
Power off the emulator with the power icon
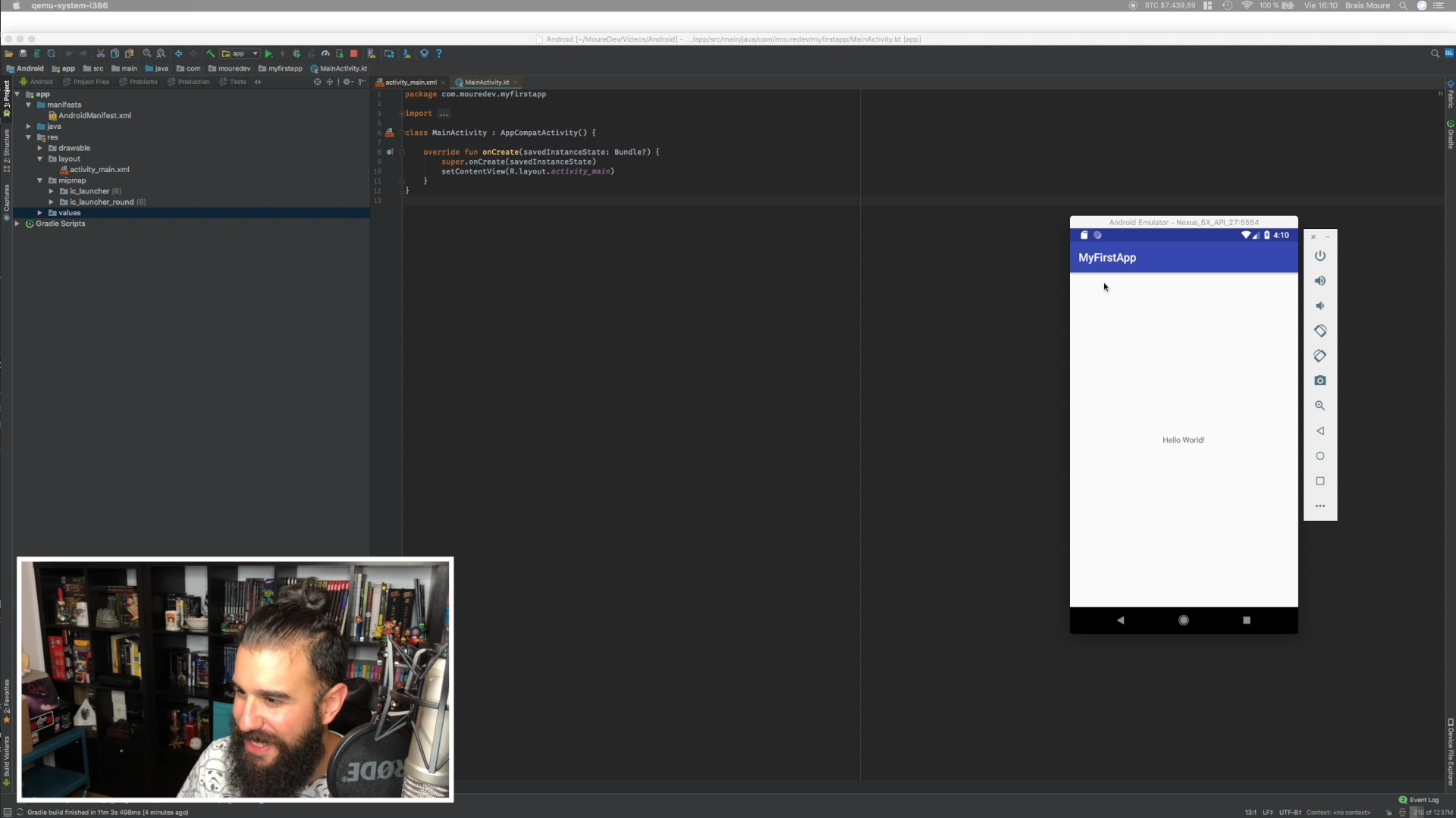pyautogui.click(x=1319, y=256)
